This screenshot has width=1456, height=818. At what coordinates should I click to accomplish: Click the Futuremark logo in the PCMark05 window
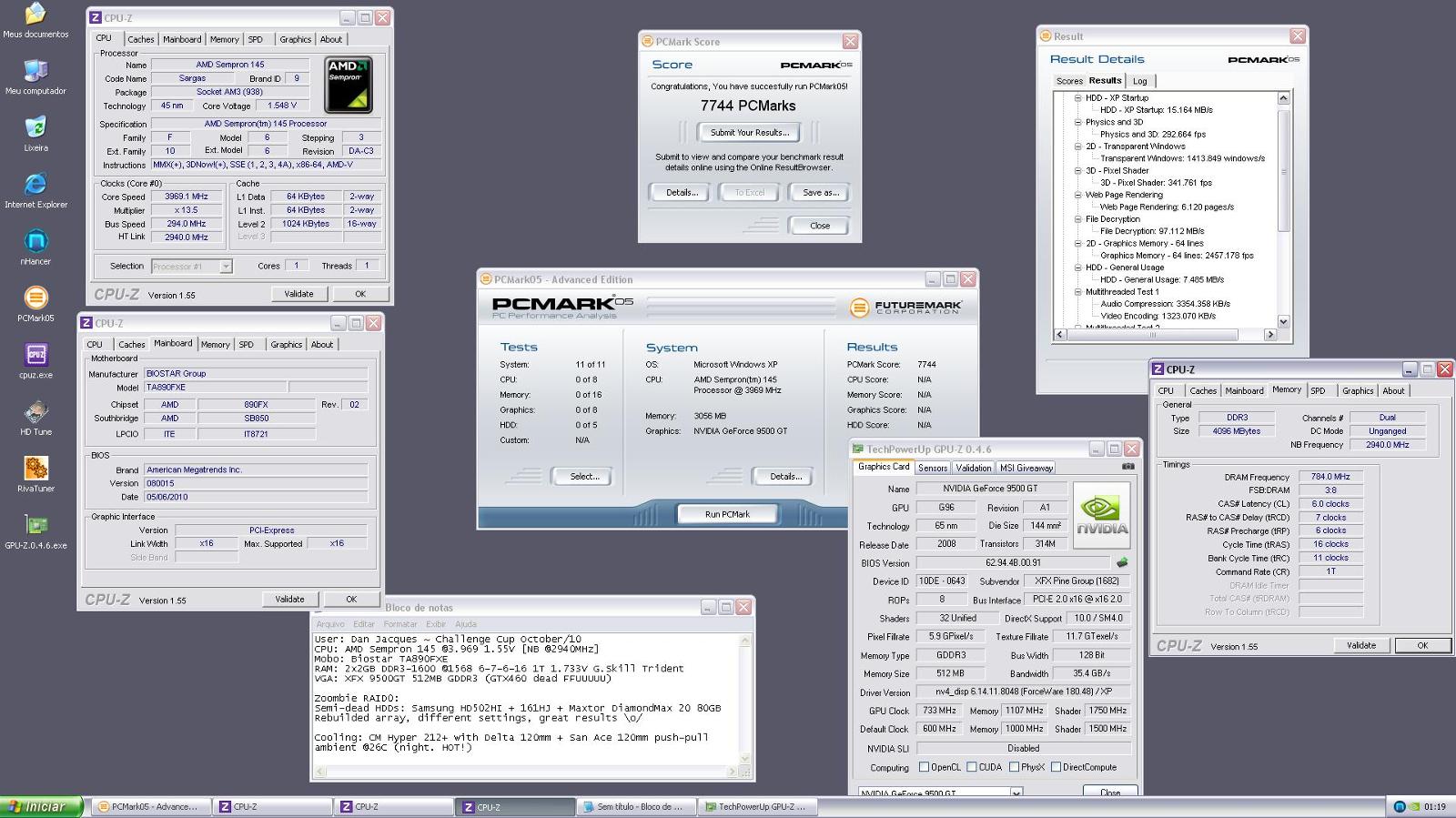click(x=905, y=308)
